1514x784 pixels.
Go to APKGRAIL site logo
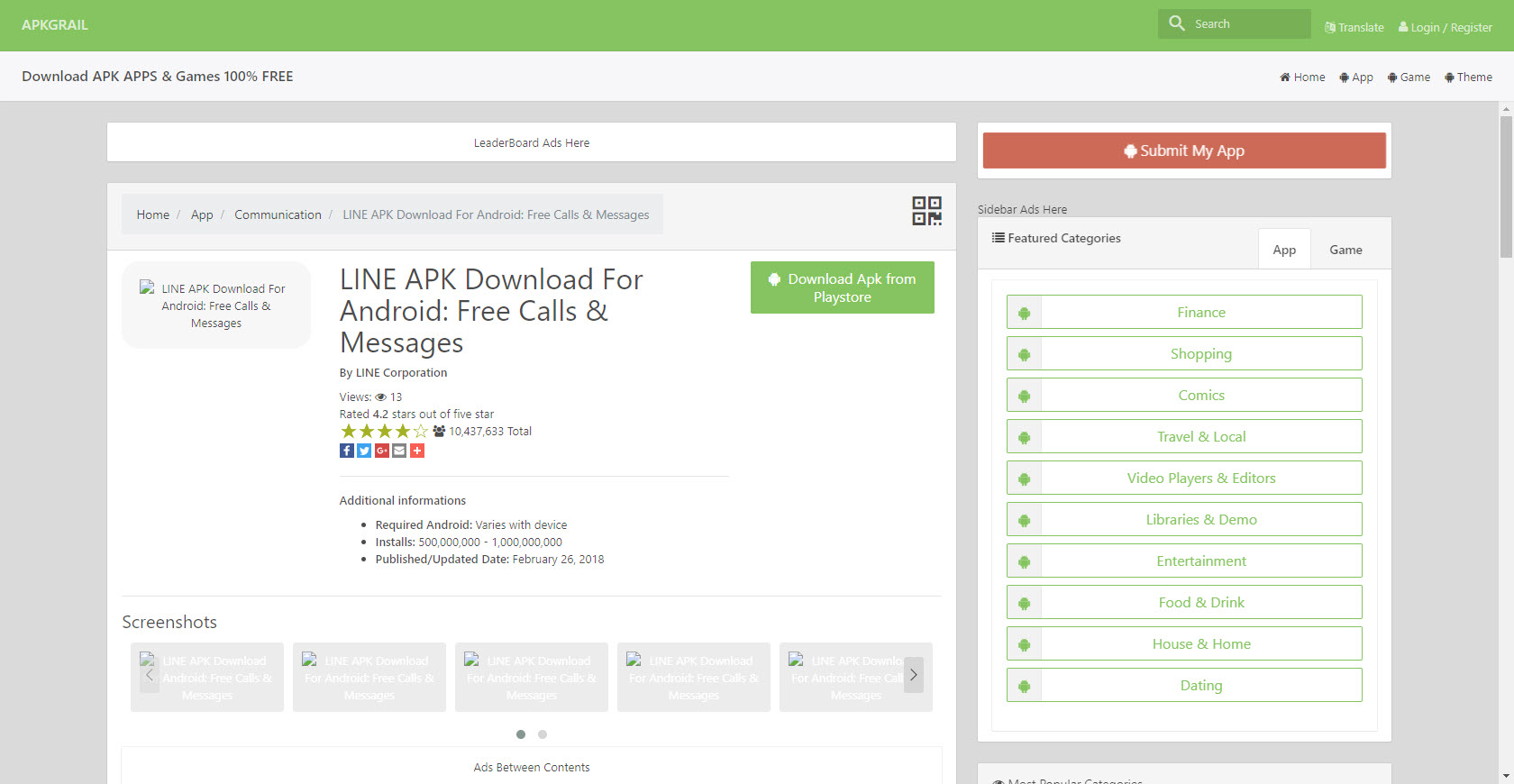point(55,25)
